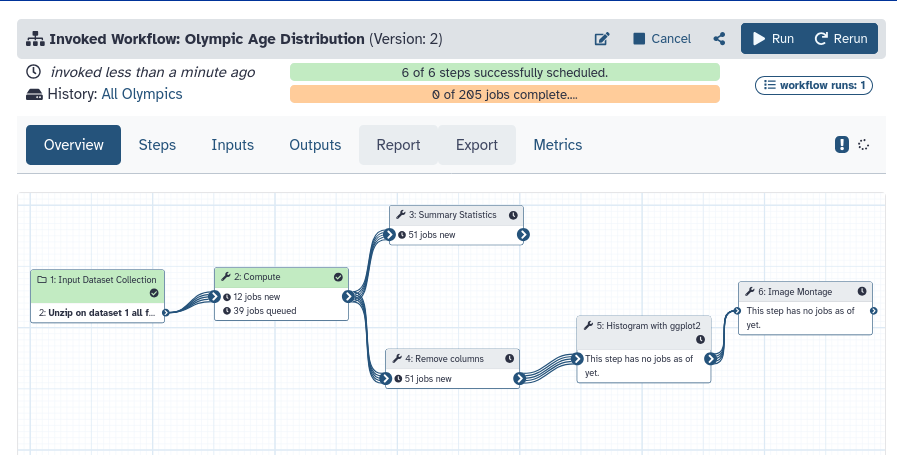
Task: Rerun the workflow invocation
Action: pyautogui.click(x=841, y=39)
